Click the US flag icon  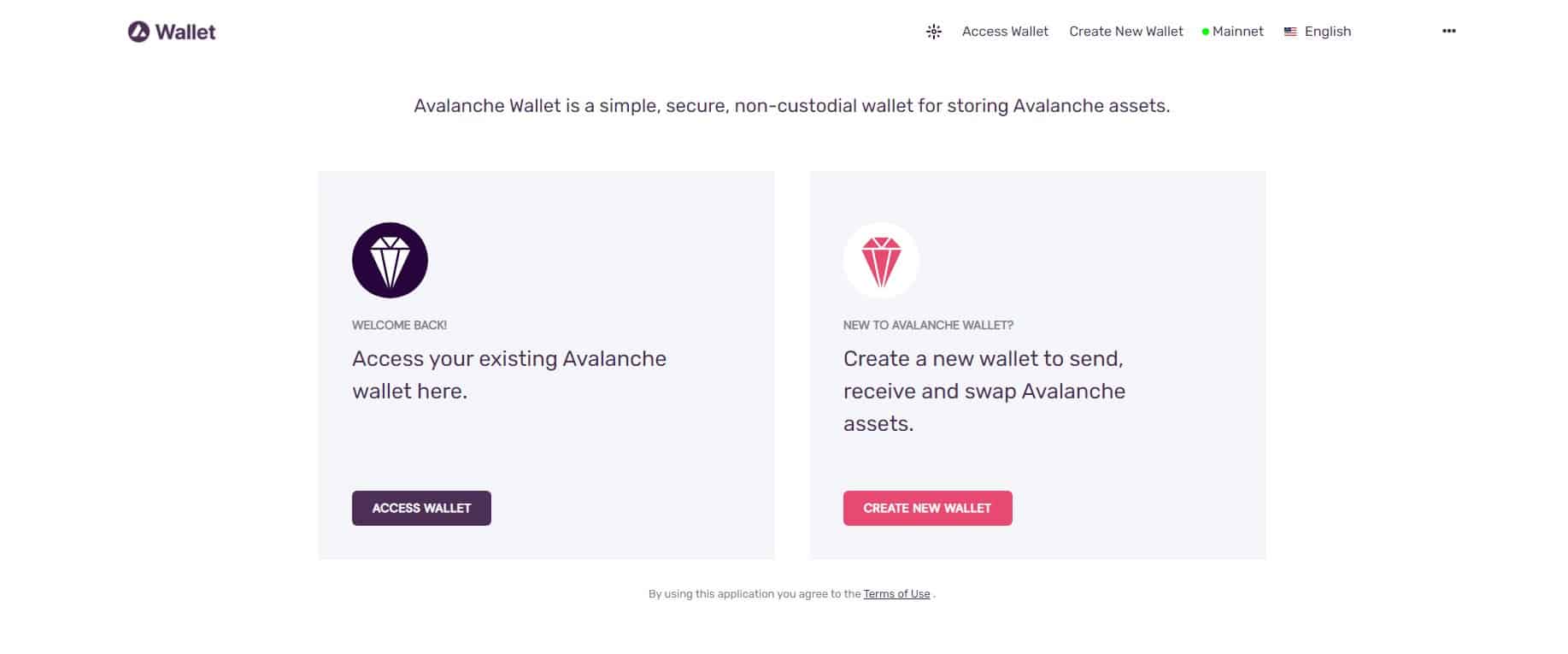[1290, 32]
